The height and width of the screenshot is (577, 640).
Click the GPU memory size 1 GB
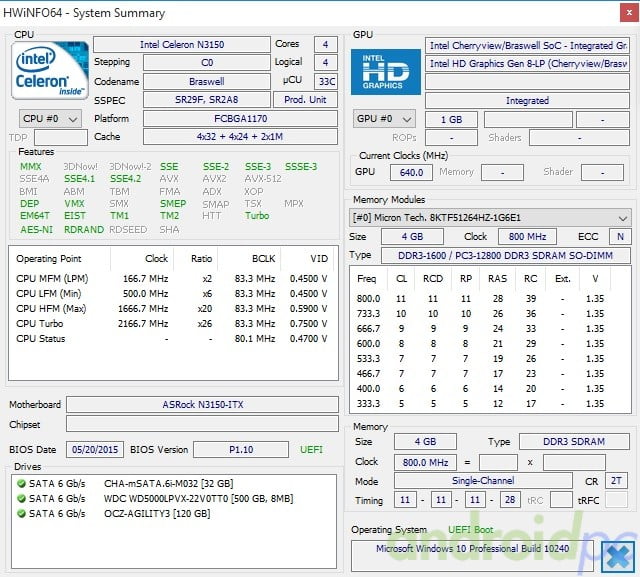pos(451,120)
